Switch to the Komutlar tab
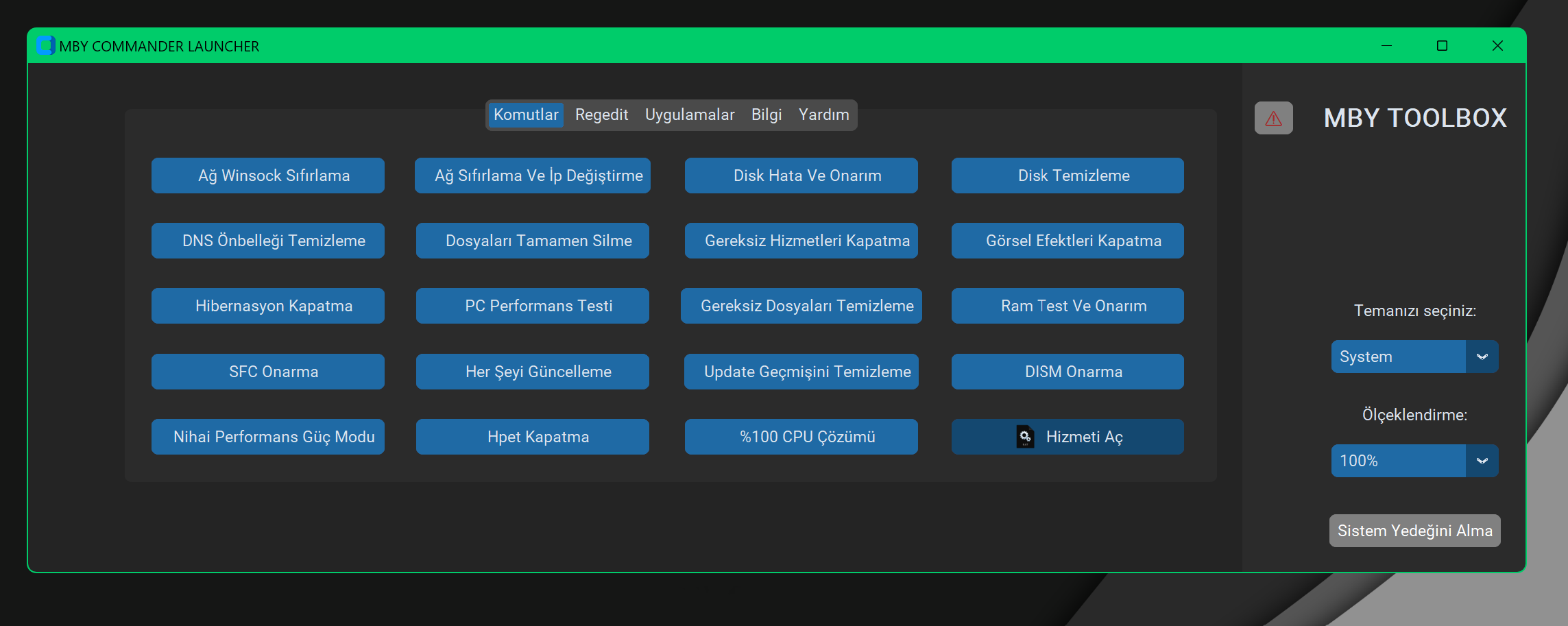This screenshot has height=626, width=1568. (526, 115)
